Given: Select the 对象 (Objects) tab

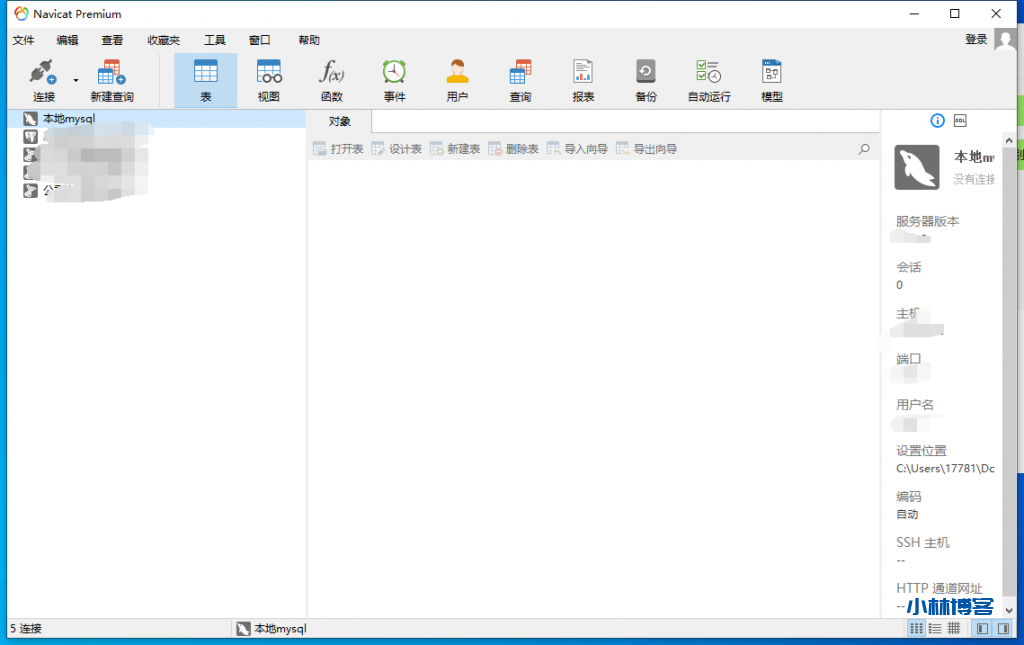Looking at the screenshot, I should [x=340, y=121].
